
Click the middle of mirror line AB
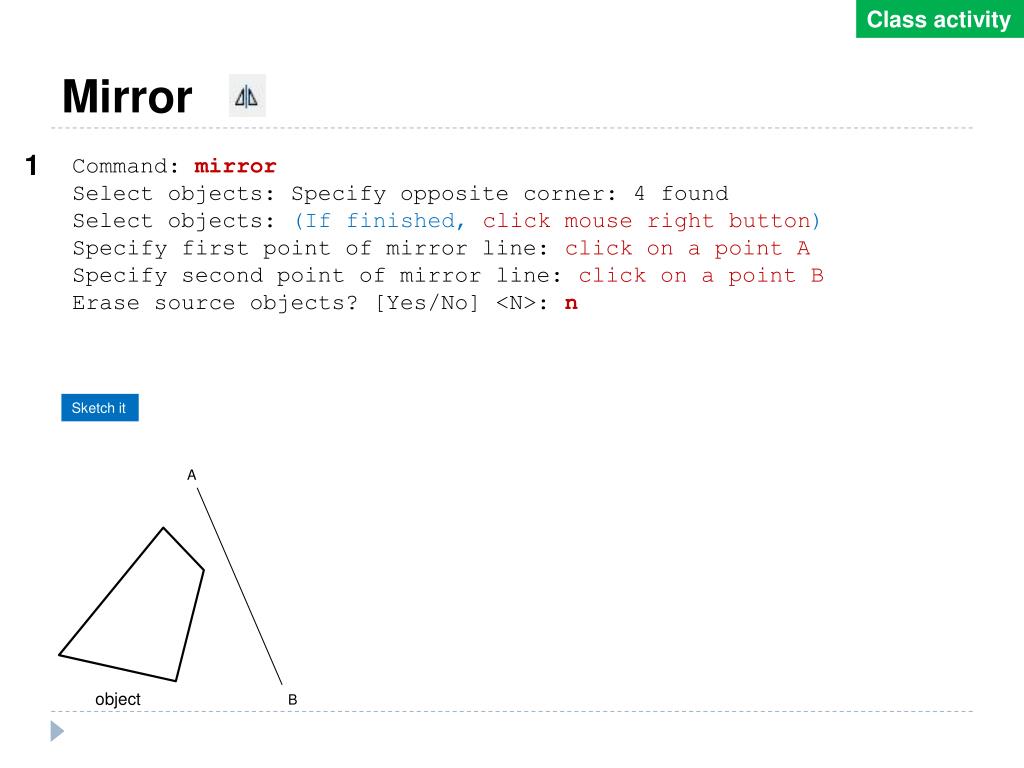pyautogui.click(x=240, y=586)
